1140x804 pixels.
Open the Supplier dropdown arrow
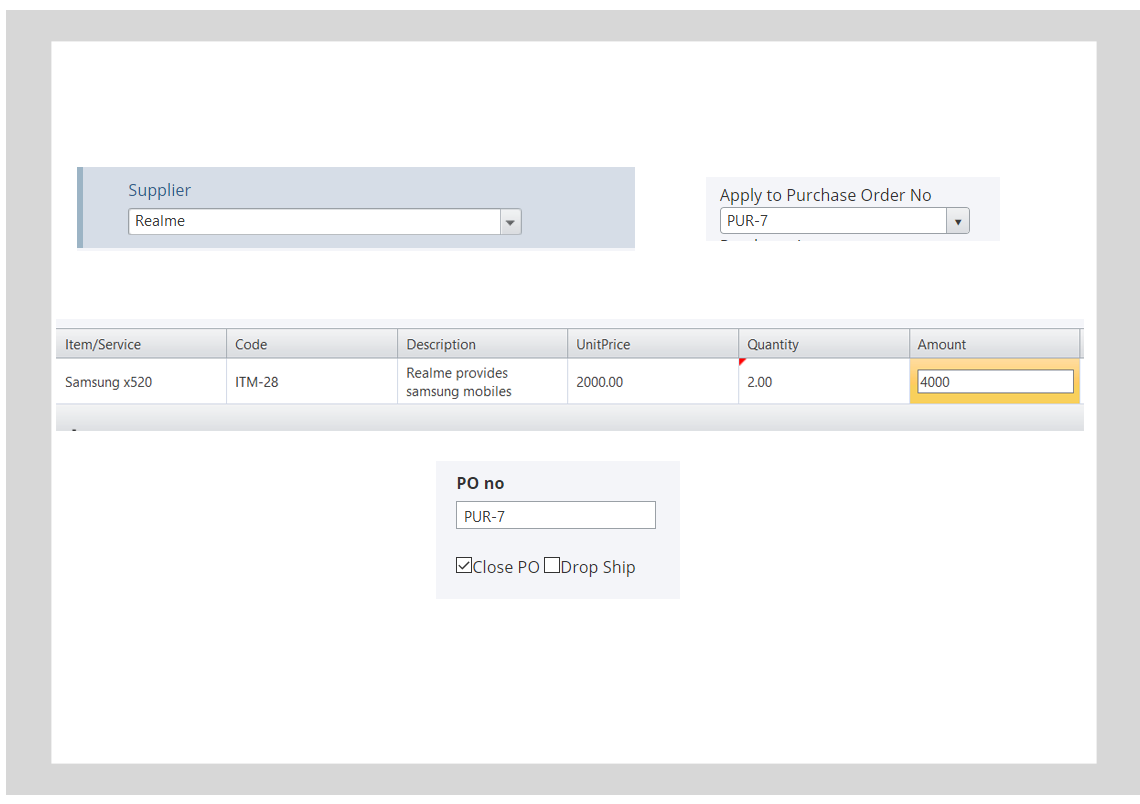[x=510, y=222]
